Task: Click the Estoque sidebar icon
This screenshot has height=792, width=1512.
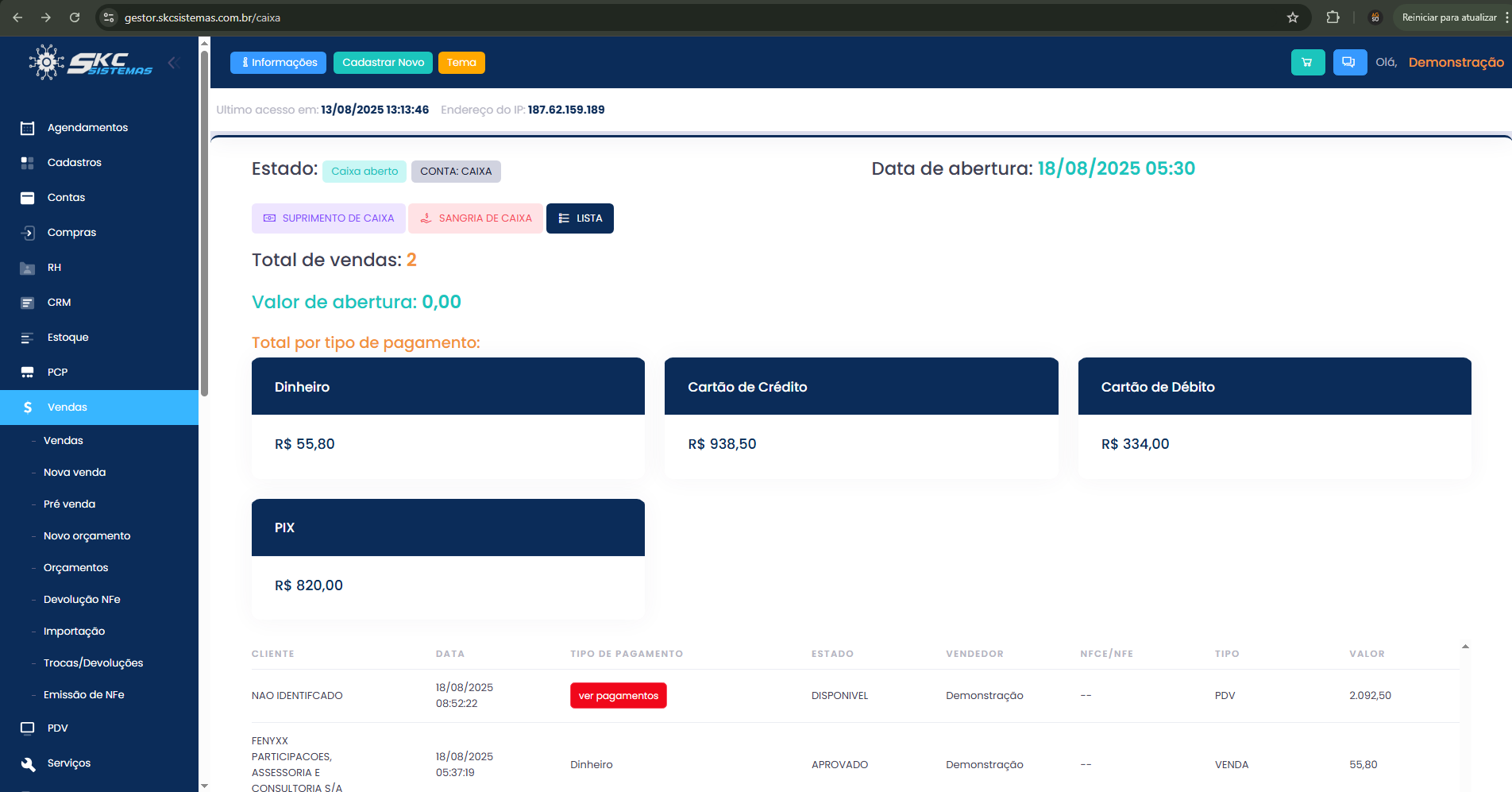Action: point(28,338)
